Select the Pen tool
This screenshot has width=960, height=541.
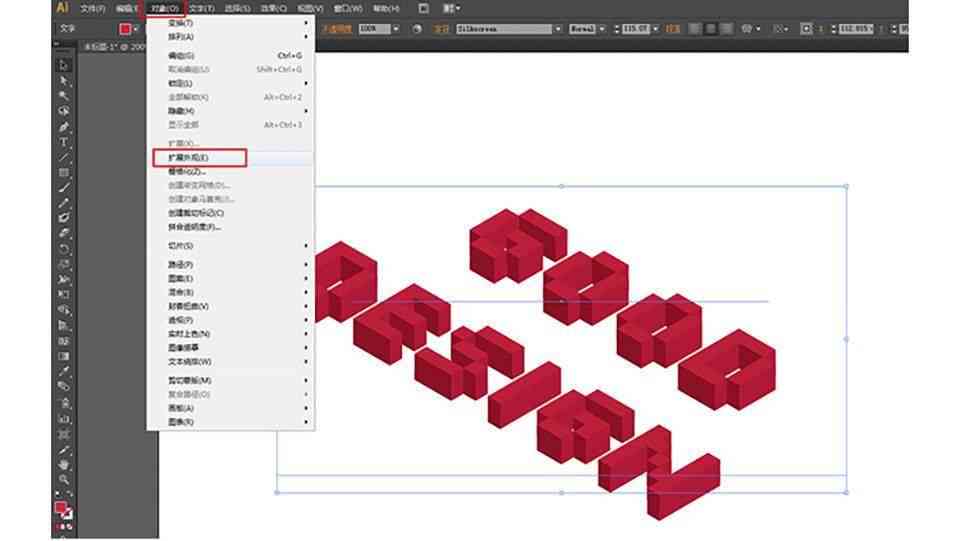tap(64, 127)
